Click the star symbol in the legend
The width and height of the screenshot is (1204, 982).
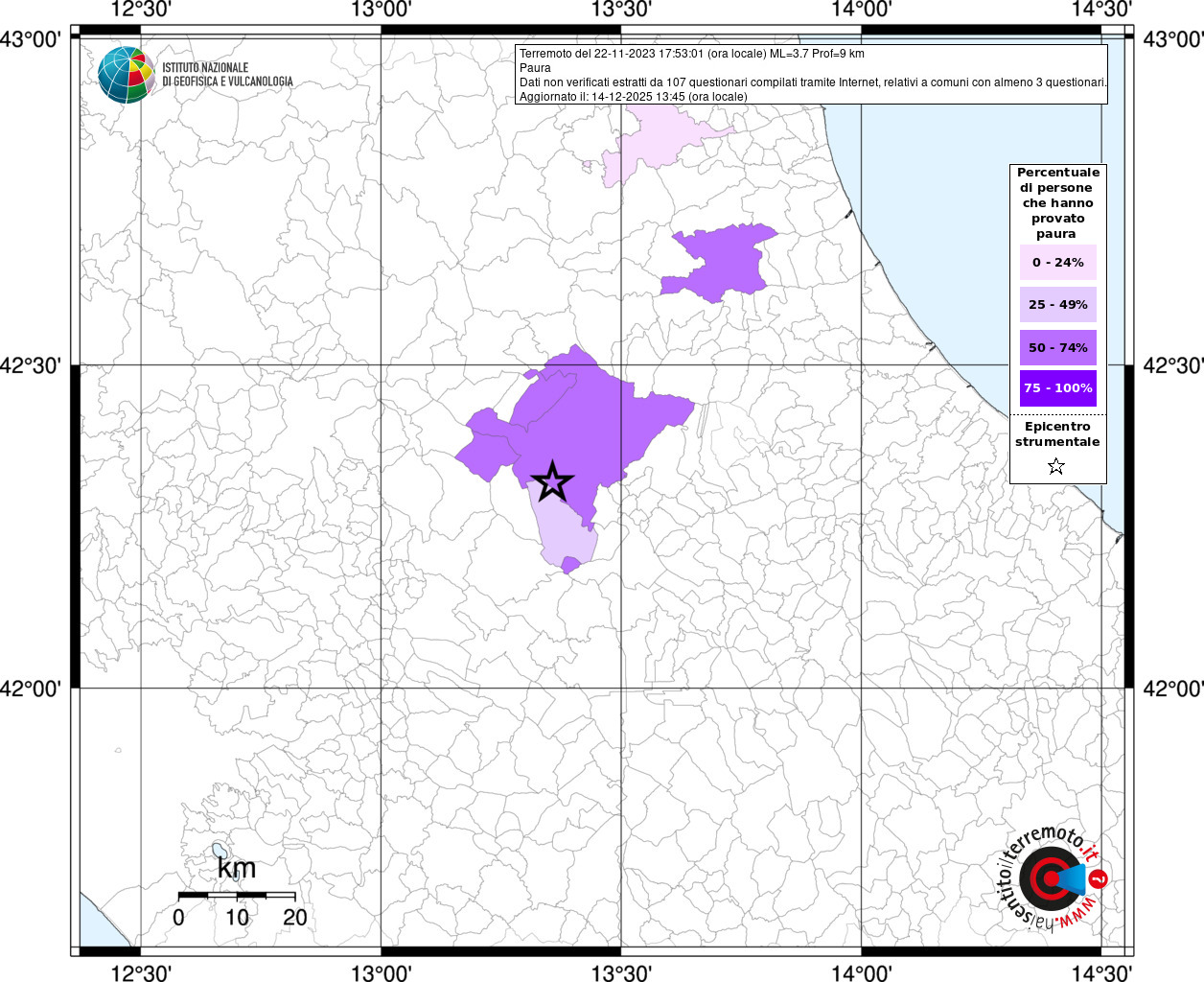click(1056, 466)
